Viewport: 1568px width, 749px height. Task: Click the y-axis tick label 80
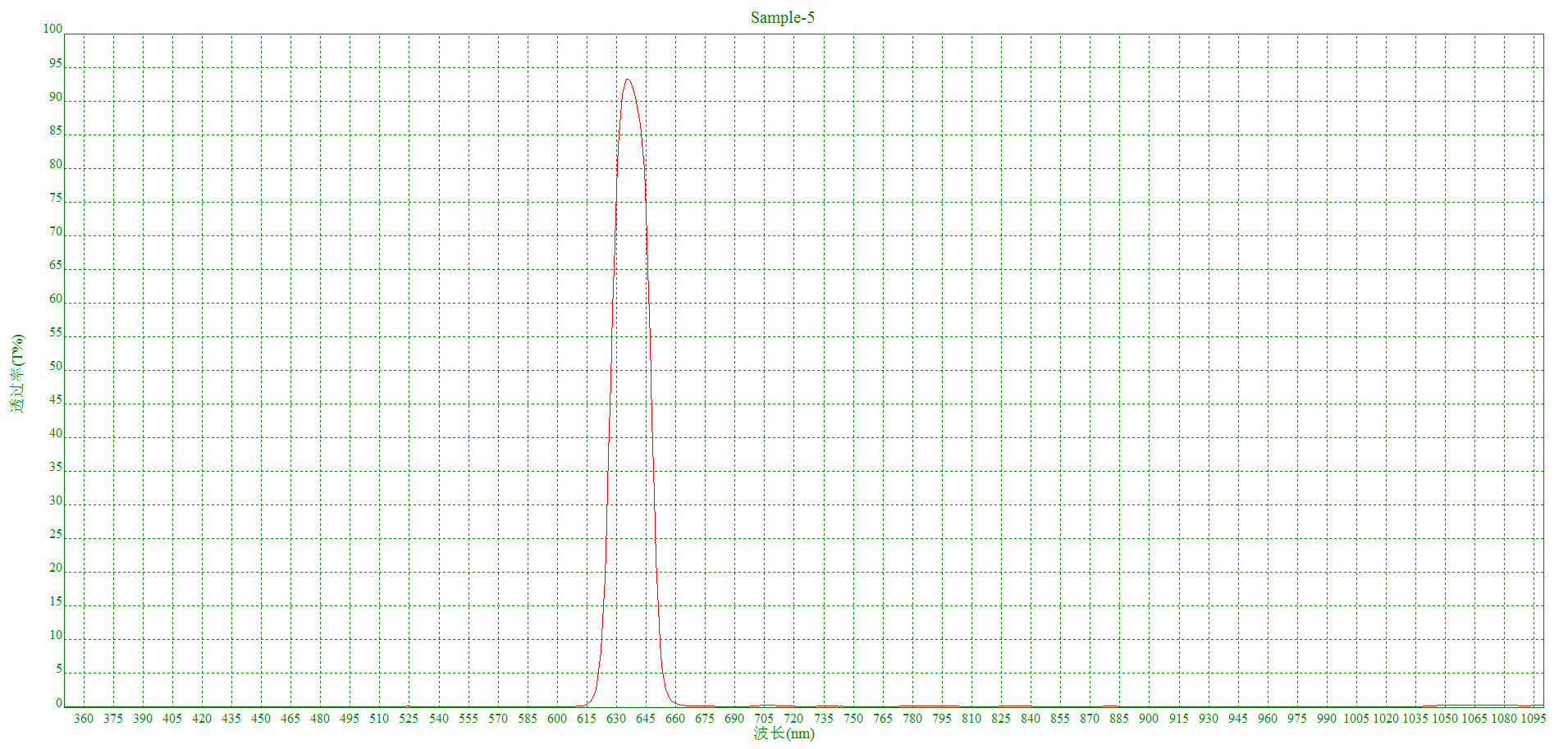click(56, 165)
